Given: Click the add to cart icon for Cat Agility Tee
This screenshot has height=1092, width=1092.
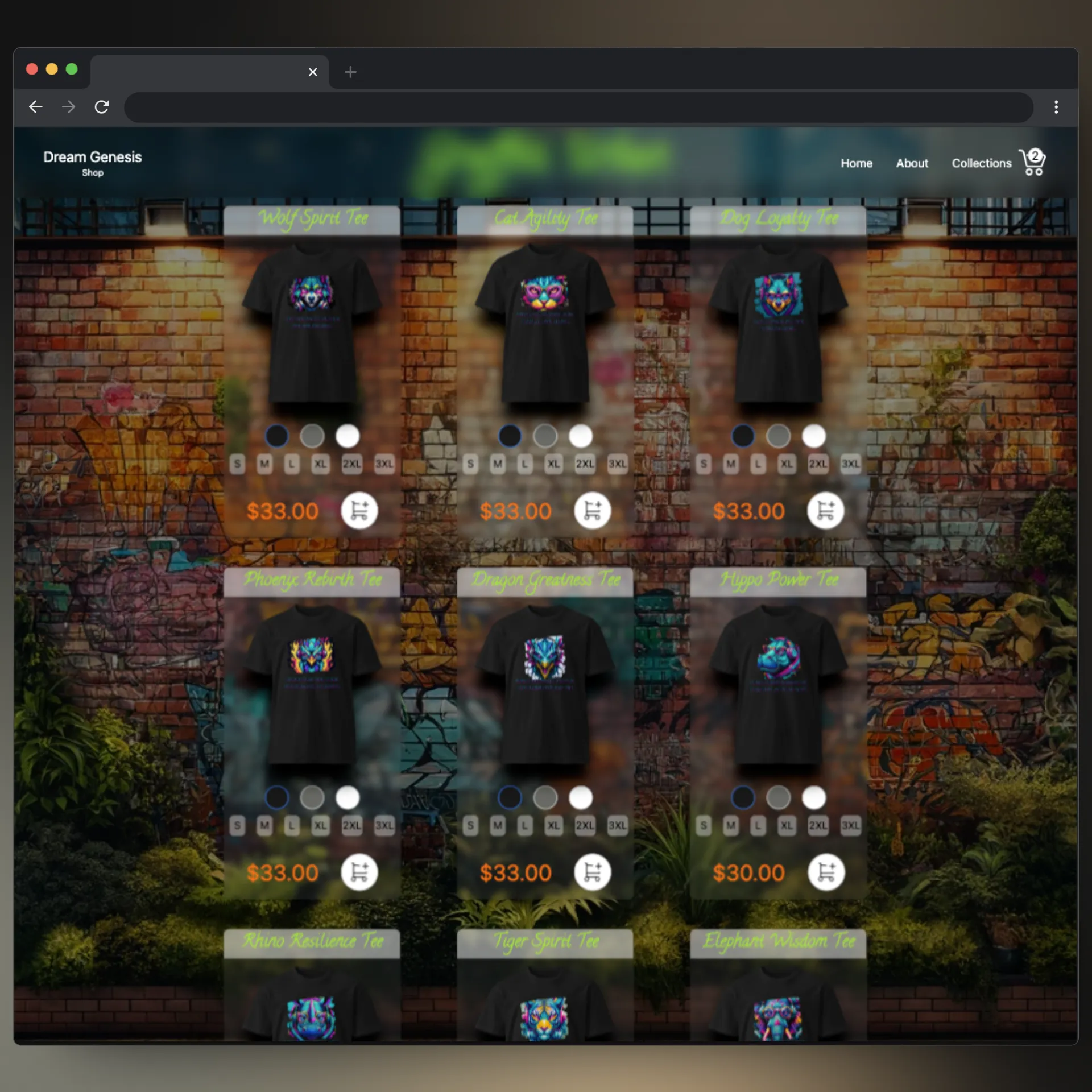Looking at the screenshot, I should click(592, 511).
